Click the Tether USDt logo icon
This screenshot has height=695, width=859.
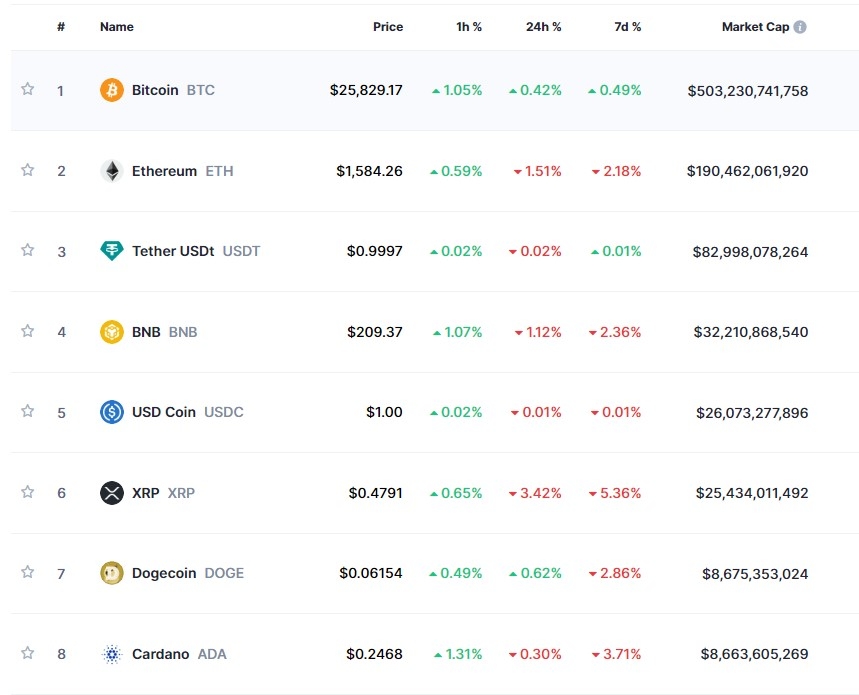(x=112, y=251)
